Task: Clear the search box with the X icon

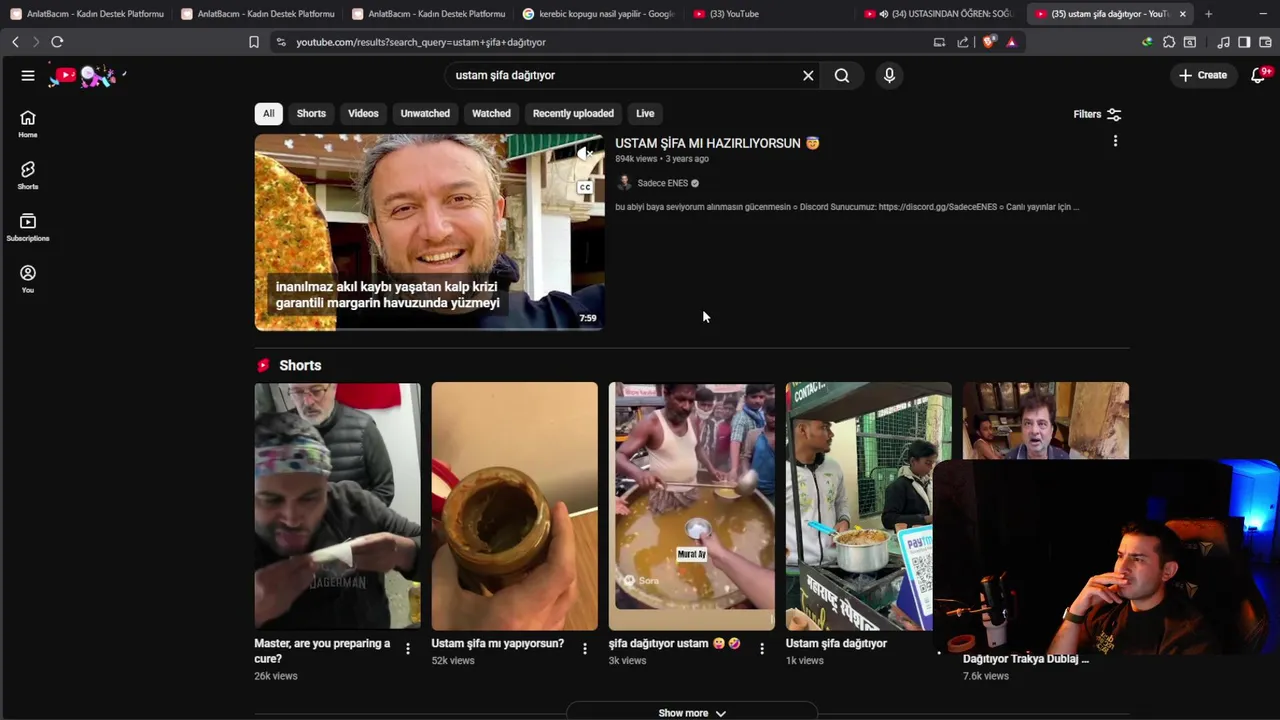Action: (x=808, y=75)
